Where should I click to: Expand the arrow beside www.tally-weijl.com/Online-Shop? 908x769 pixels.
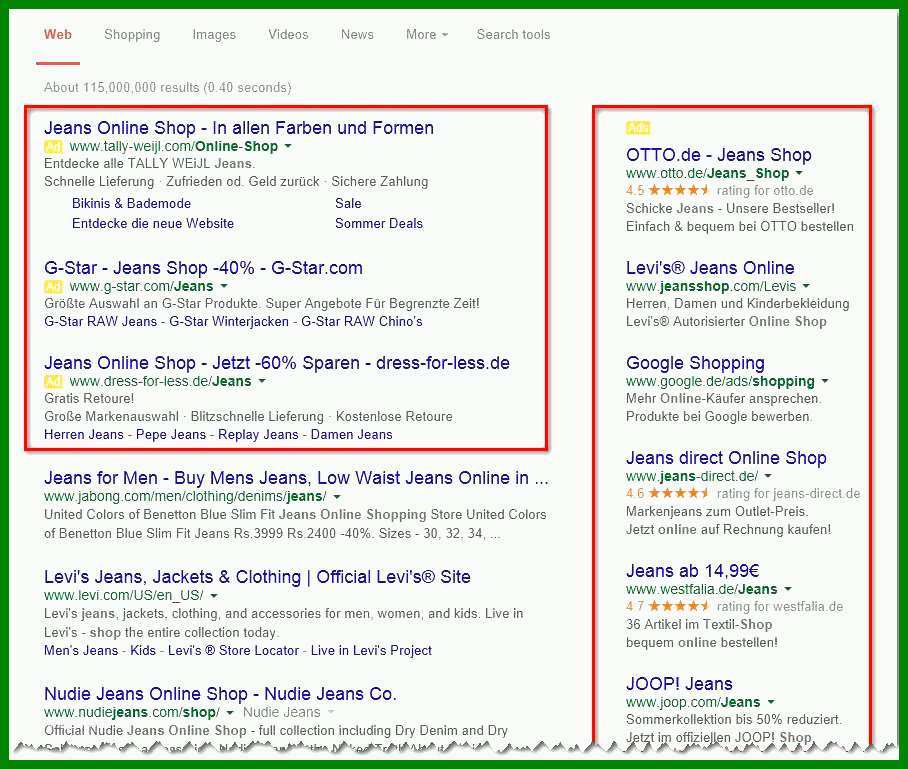288,146
